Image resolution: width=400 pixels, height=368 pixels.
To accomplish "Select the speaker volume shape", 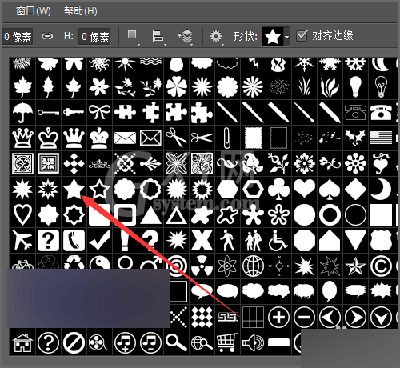I will (253, 342).
